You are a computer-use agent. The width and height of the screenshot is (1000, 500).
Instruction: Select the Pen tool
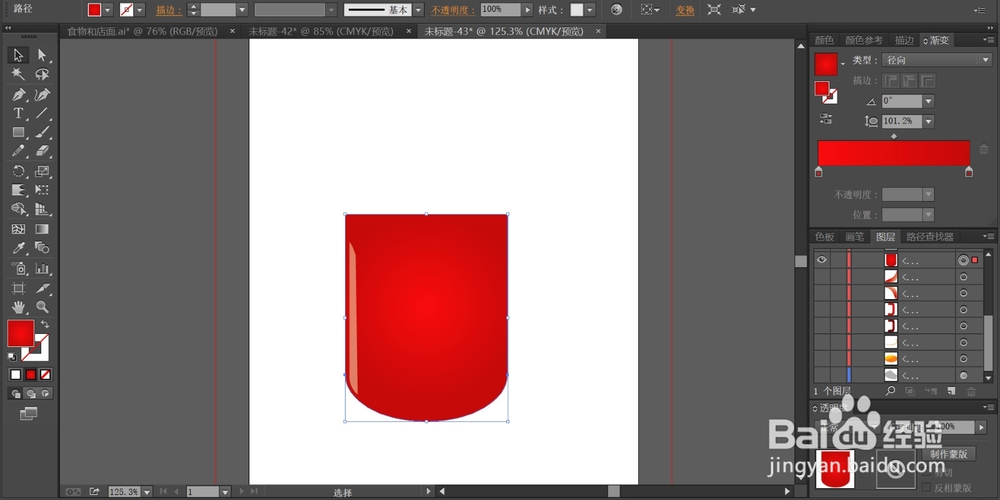point(18,95)
